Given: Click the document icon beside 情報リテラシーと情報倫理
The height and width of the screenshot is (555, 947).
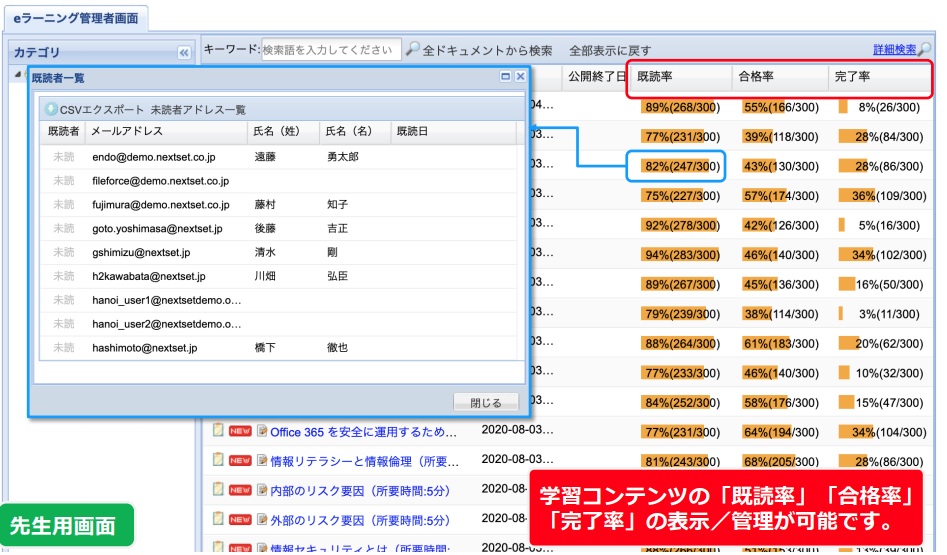Looking at the screenshot, I should (262, 461).
